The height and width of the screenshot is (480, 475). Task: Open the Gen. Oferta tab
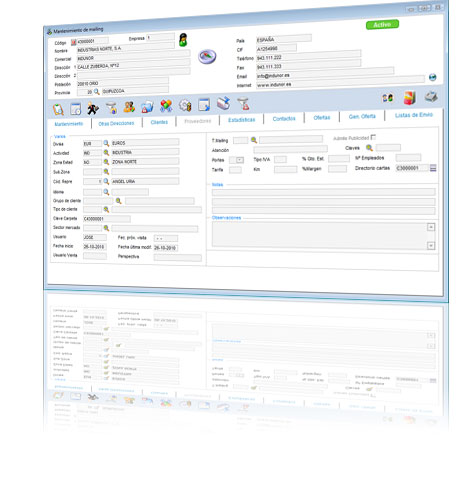[x=362, y=116]
